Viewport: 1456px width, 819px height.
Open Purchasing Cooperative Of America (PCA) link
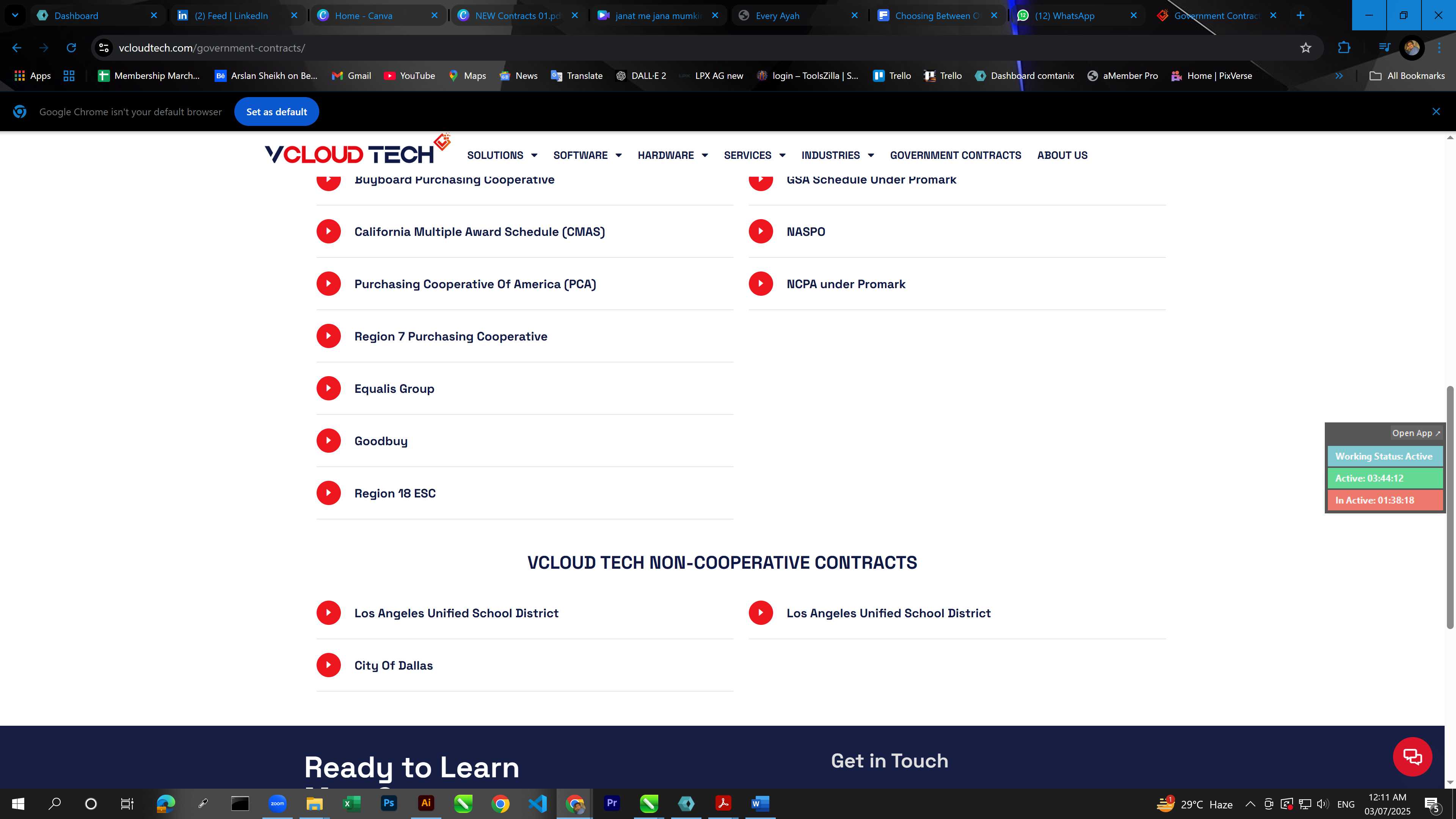pos(475,284)
